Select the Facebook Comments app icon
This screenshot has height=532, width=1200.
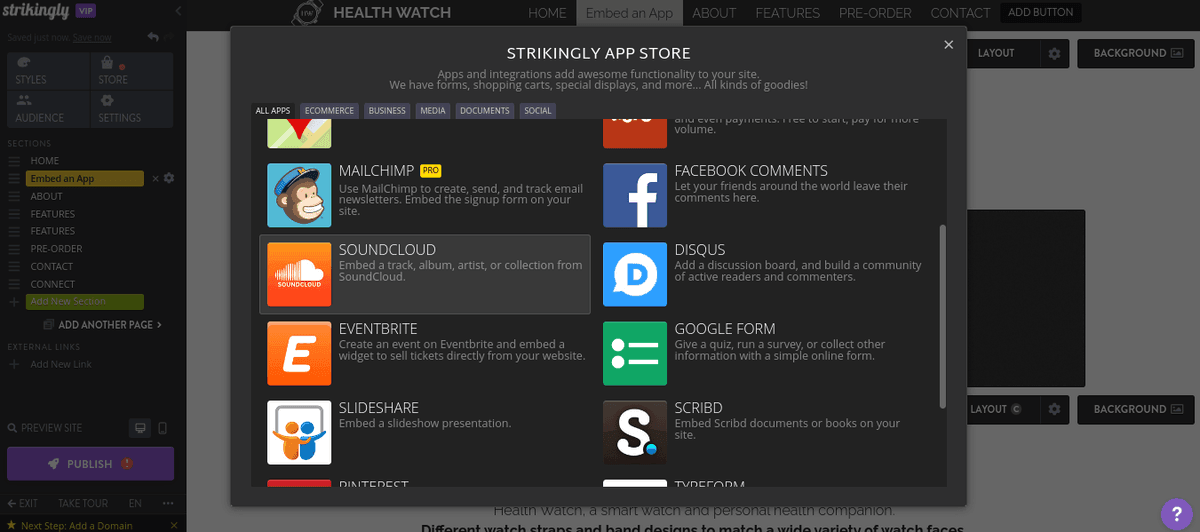(x=635, y=196)
